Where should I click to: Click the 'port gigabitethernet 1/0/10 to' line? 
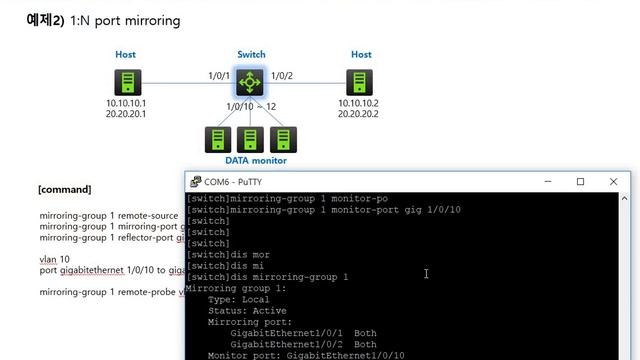pos(112,270)
